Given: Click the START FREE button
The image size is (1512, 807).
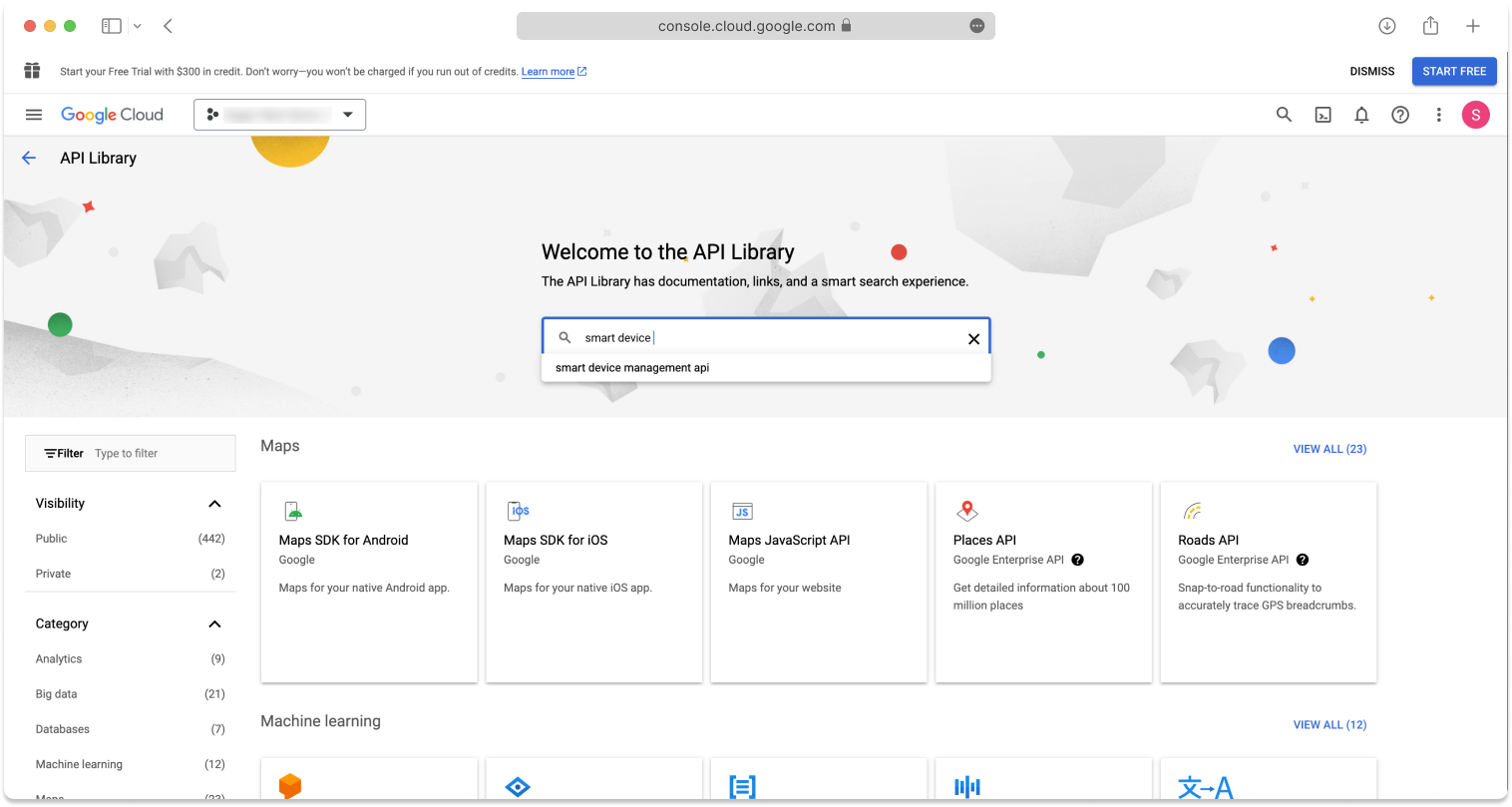Looking at the screenshot, I should 1454,71.
